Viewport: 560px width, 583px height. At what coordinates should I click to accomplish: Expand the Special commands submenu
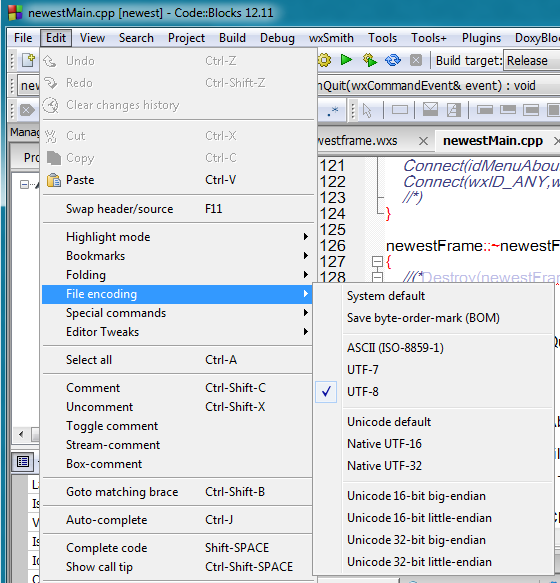point(177,313)
